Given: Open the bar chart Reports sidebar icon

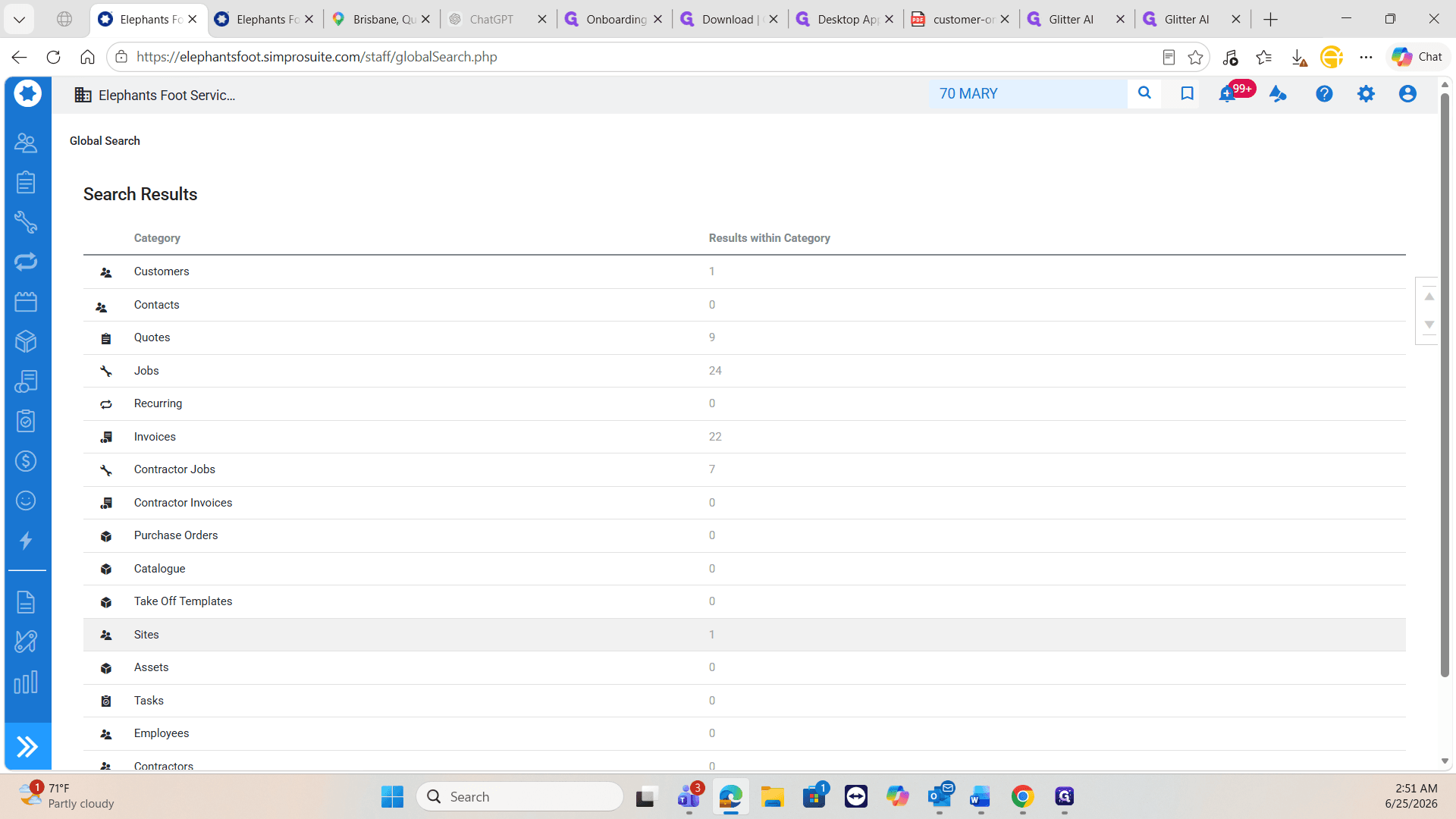Looking at the screenshot, I should 26,682.
